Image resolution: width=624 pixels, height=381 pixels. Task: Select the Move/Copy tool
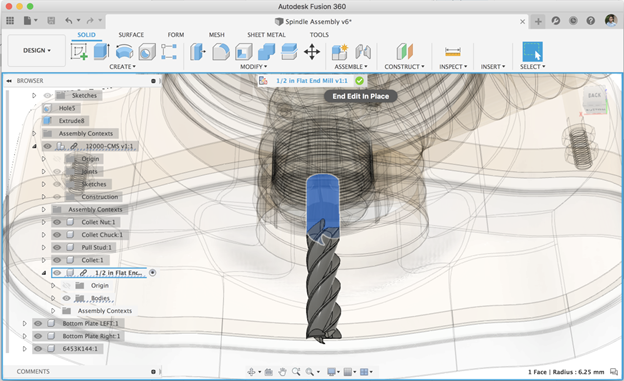click(x=312, y=52)
